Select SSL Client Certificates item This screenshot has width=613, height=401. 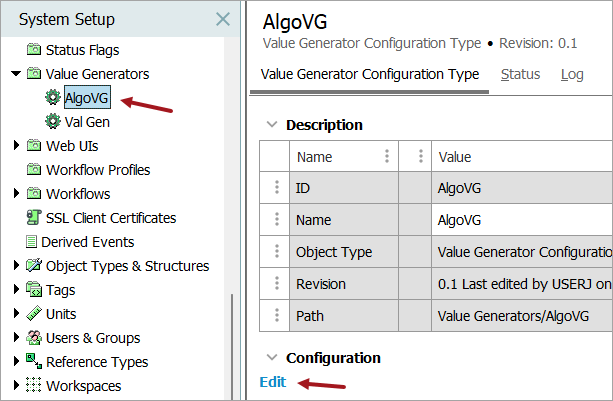click(x=110, y=218)
